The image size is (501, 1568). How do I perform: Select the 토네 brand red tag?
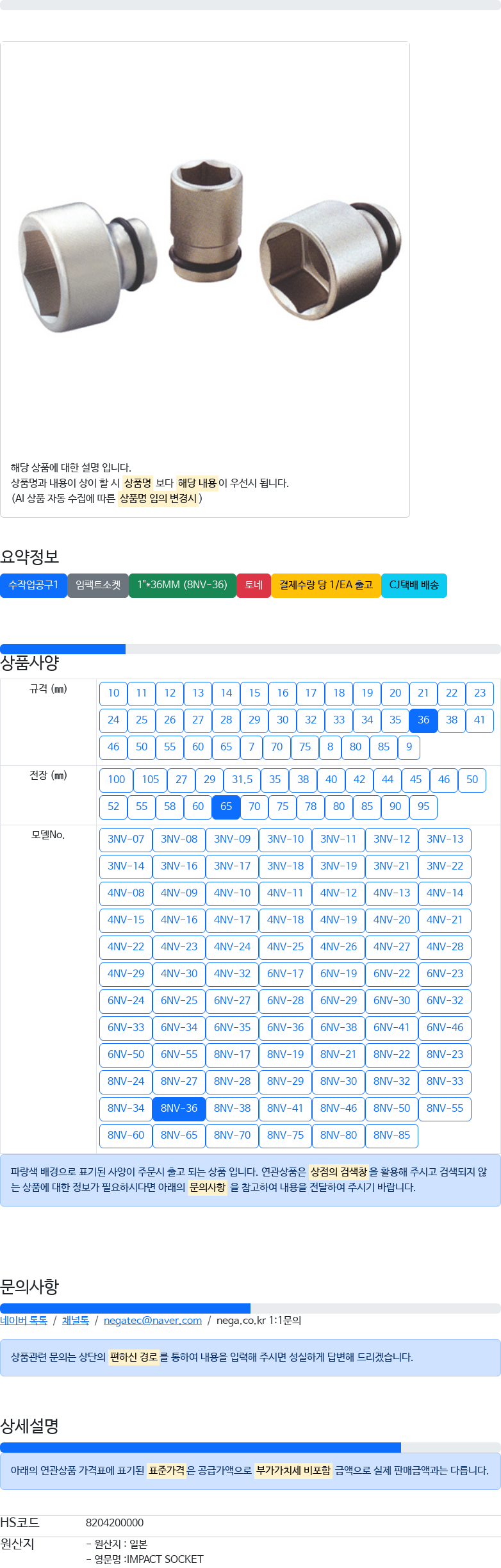point(254,585)
